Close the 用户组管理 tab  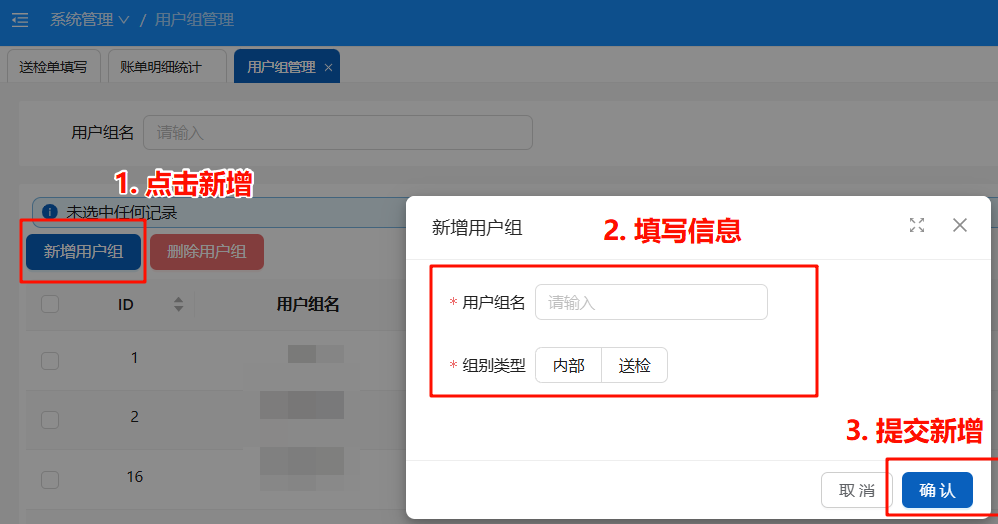click(328, 68)
